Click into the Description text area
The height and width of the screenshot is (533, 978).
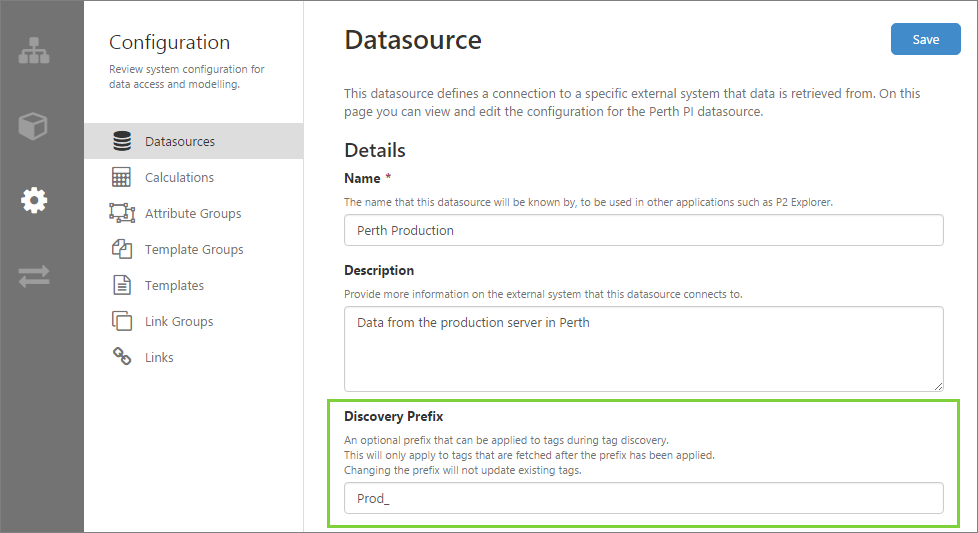pyautogui.click(x=643, y=348)
